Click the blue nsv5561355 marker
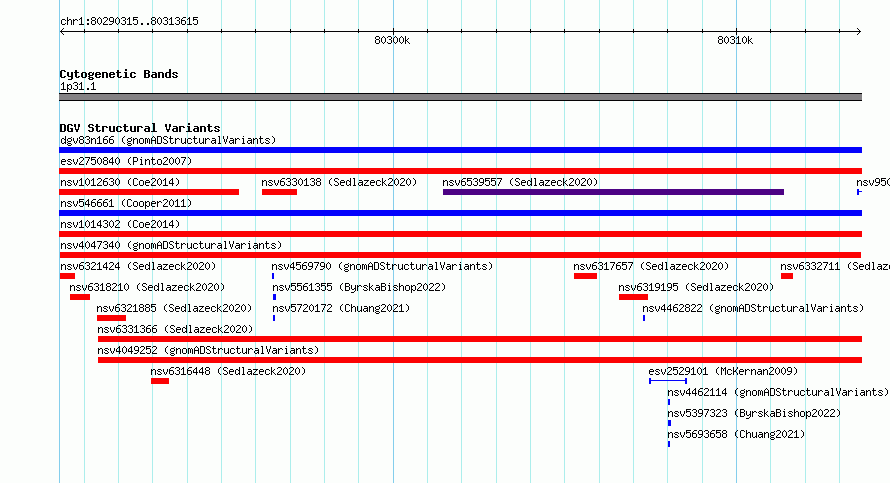 [275, 297]
